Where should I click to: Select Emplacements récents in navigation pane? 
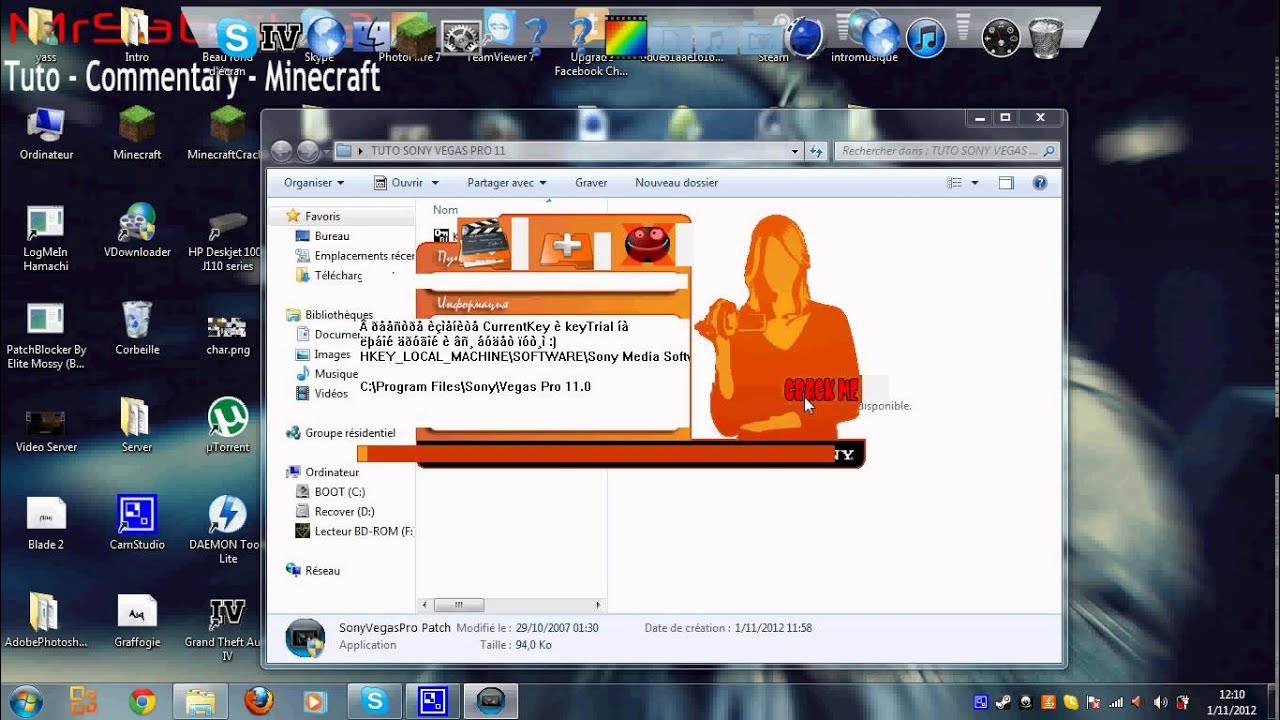click(355, 256)
